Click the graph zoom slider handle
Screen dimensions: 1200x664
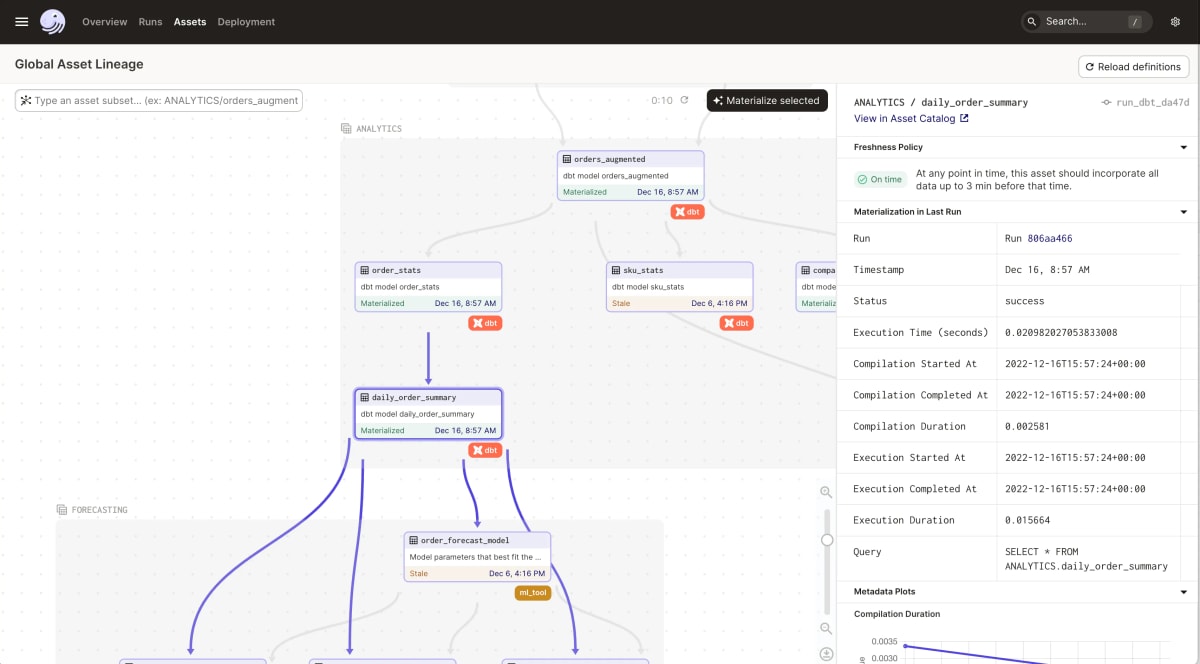[x=827, y=539]
